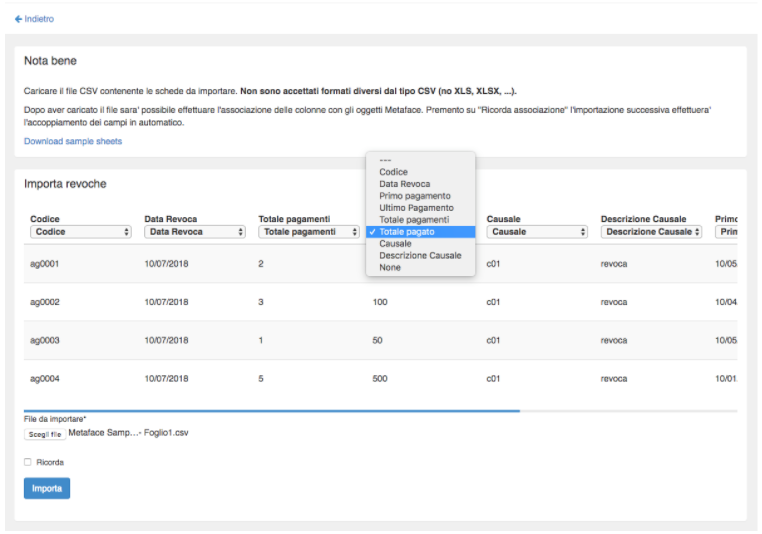The image size is (762, 534).
Task: Click the Scegli file button
Action: tap(45, 434)
